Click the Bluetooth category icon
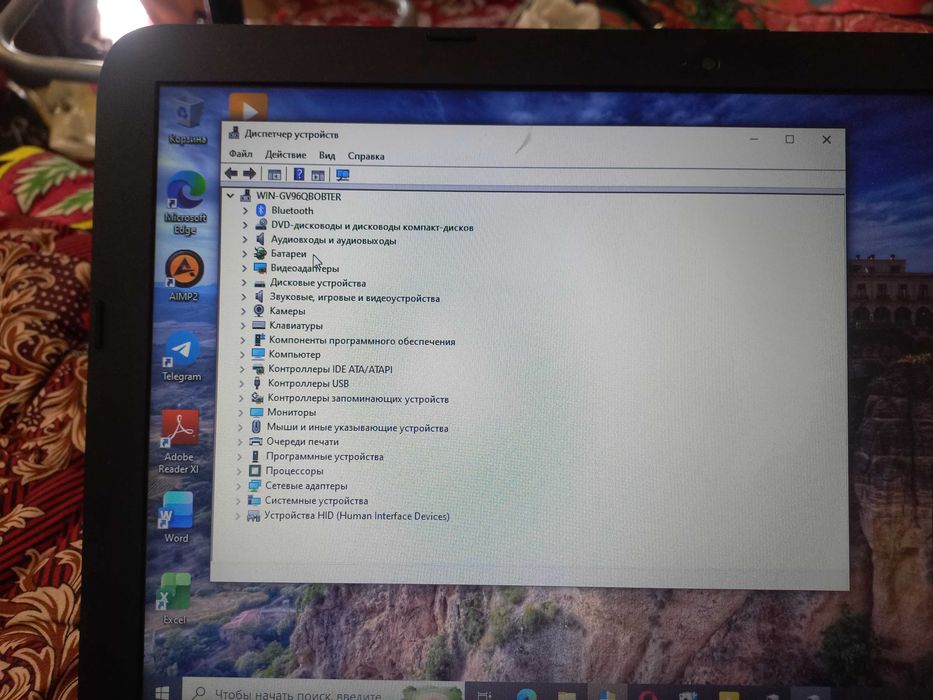 click(x=261, y=210)
